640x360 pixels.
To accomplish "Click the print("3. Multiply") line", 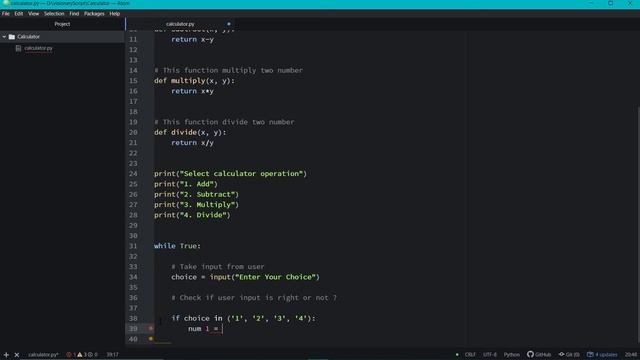I will point(196,205).
